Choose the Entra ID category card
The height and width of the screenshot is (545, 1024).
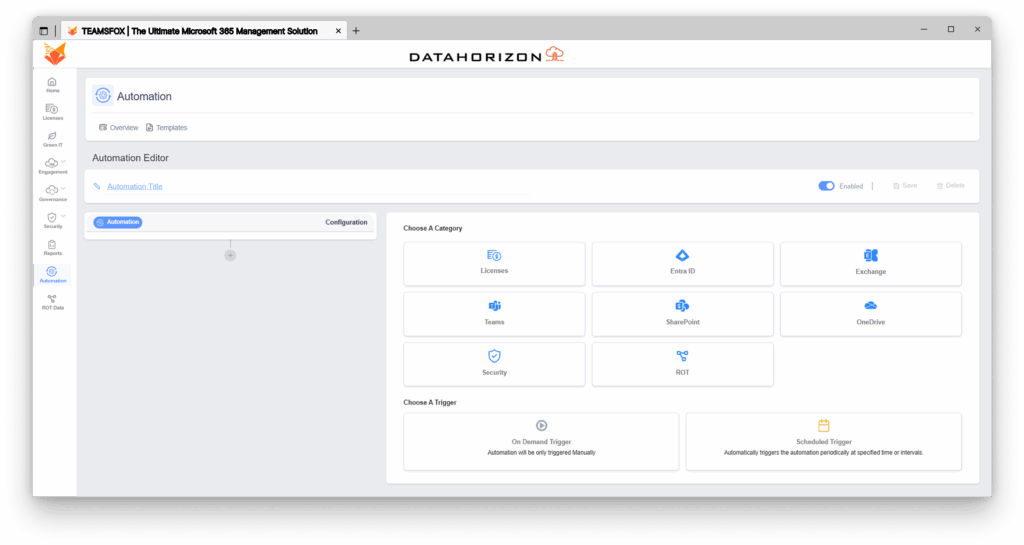tap(682, 264)
